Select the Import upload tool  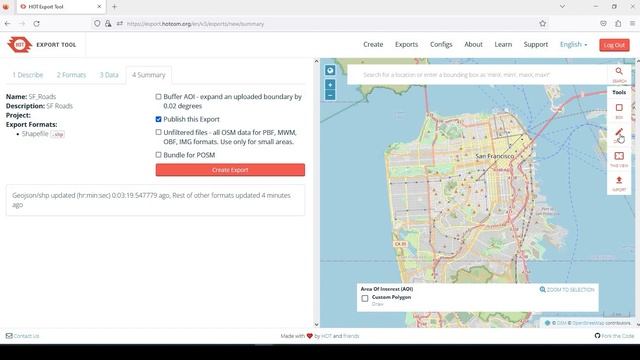click(x=619, y=180)
